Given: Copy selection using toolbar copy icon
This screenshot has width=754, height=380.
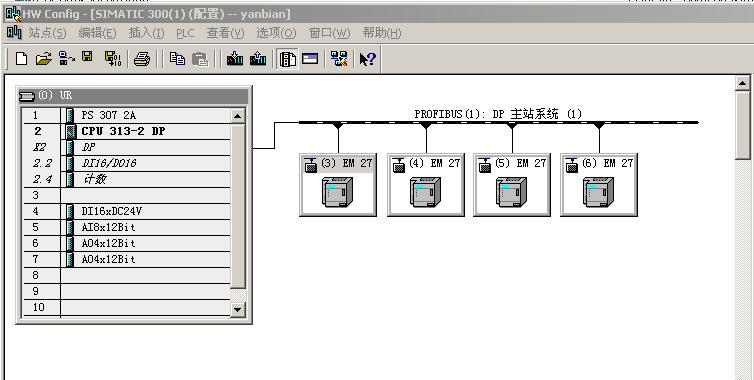Looking at the screenshot, I should 177,59.
